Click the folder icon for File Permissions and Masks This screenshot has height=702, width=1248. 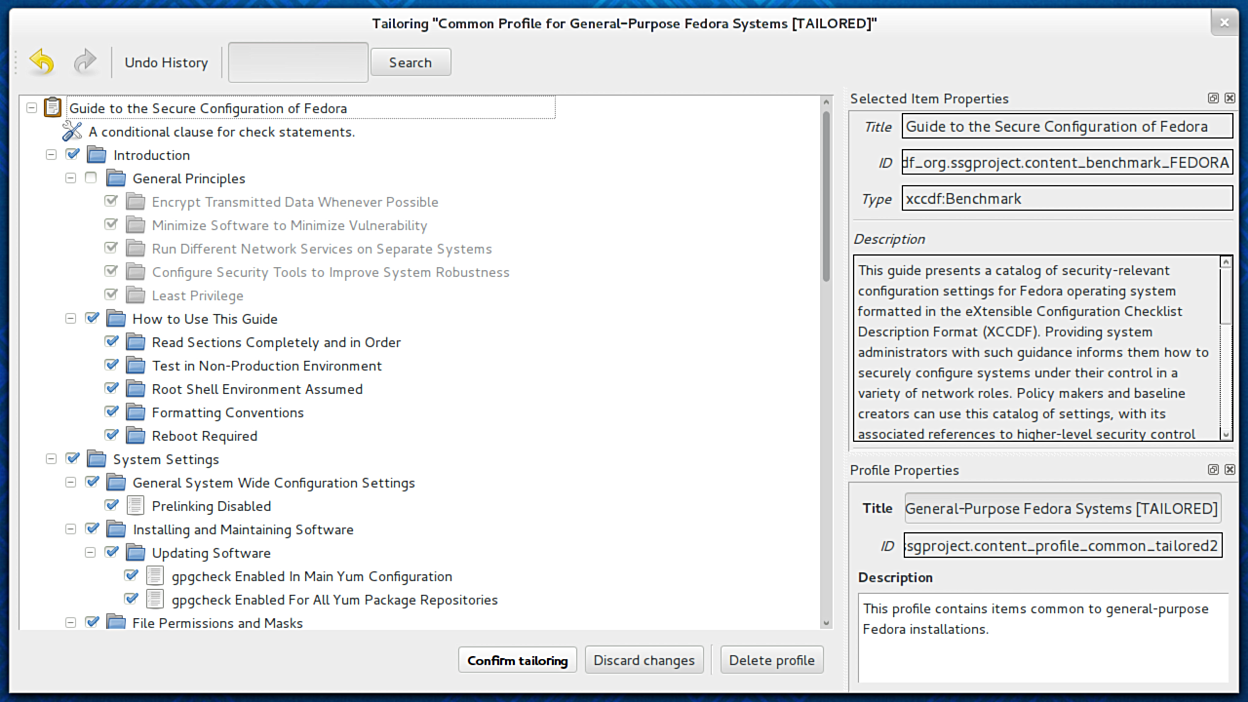coord(116,622)
